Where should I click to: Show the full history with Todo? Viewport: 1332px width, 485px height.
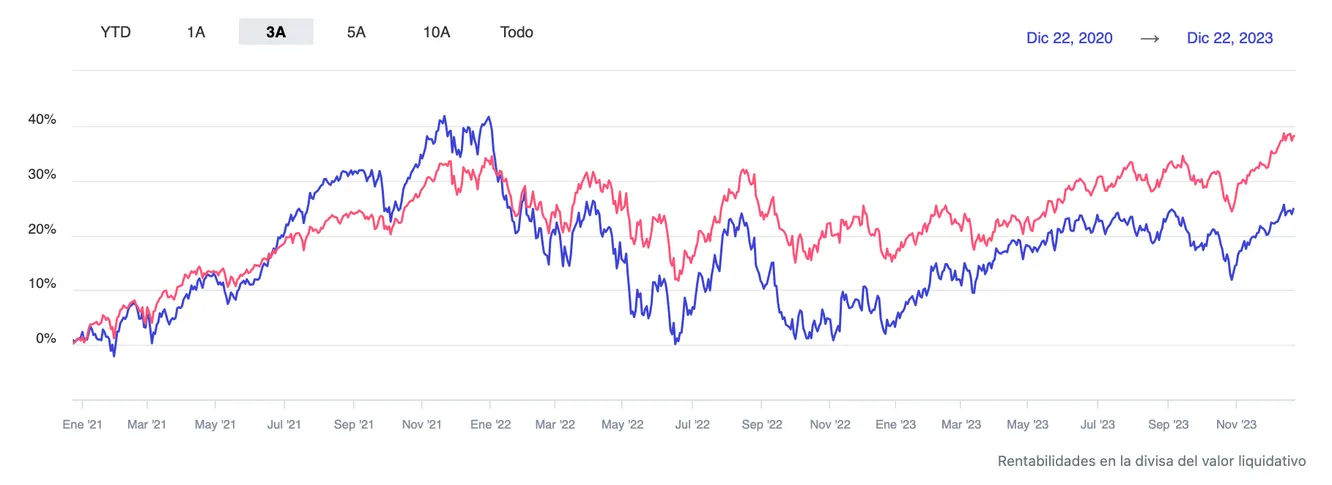coord(517,32)
